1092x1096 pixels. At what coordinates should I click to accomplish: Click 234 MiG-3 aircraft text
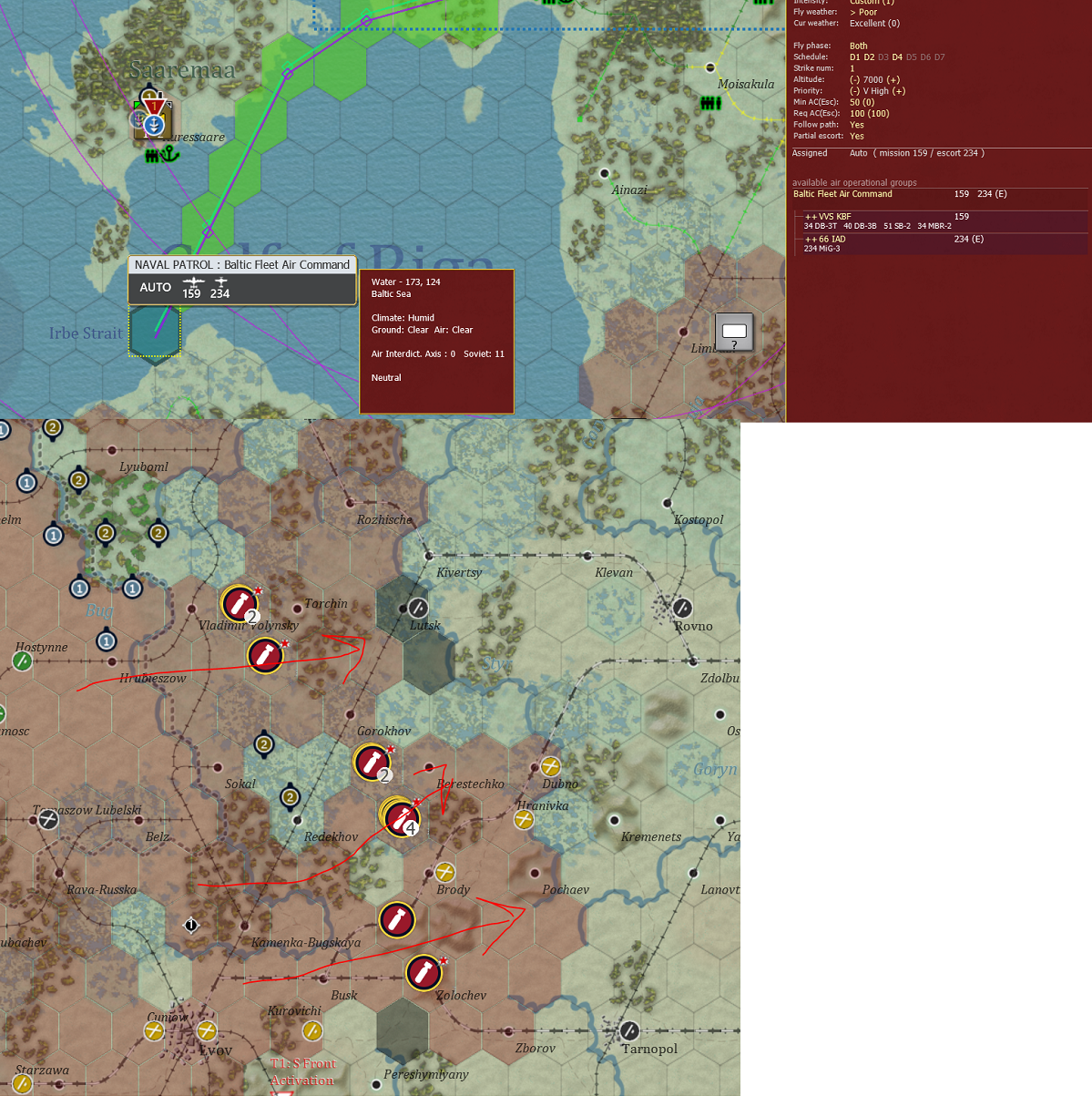coord(822,249)
